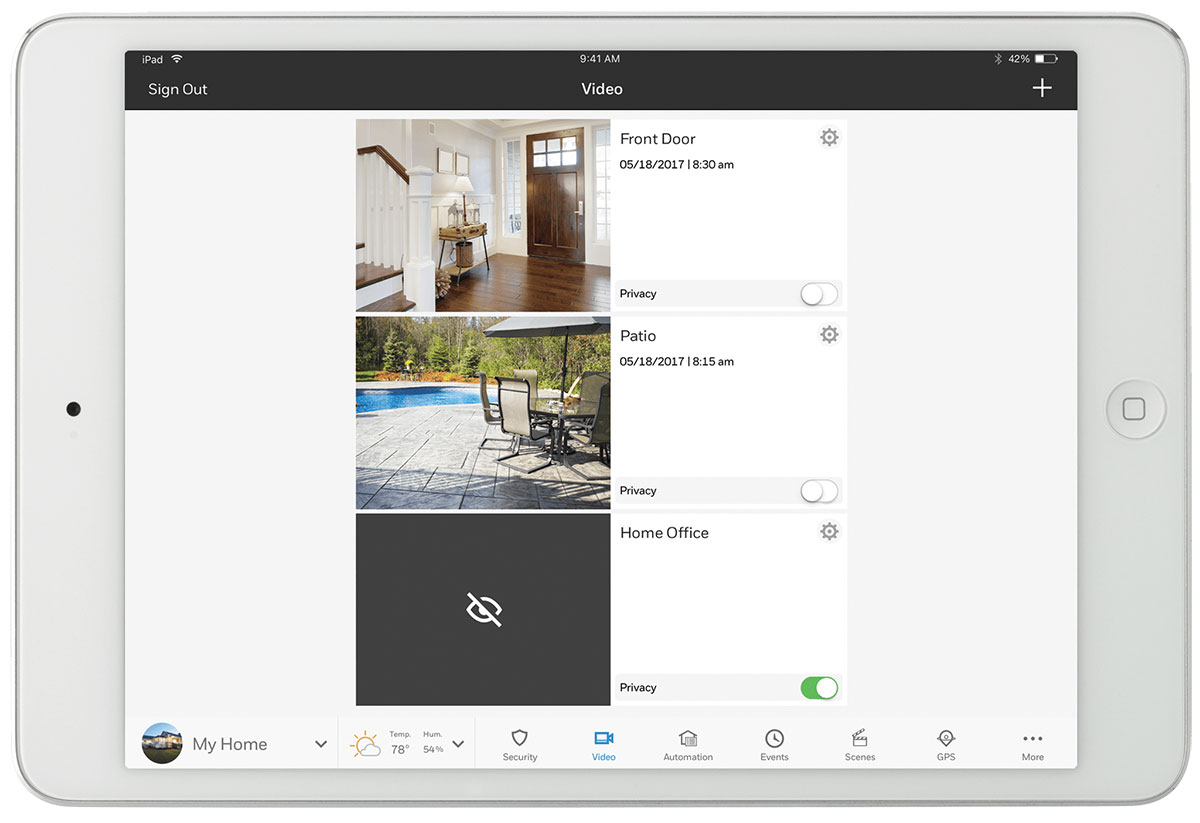Switch to the Security tab
This screenshot has height=823, width=1200.
point(520,745)
